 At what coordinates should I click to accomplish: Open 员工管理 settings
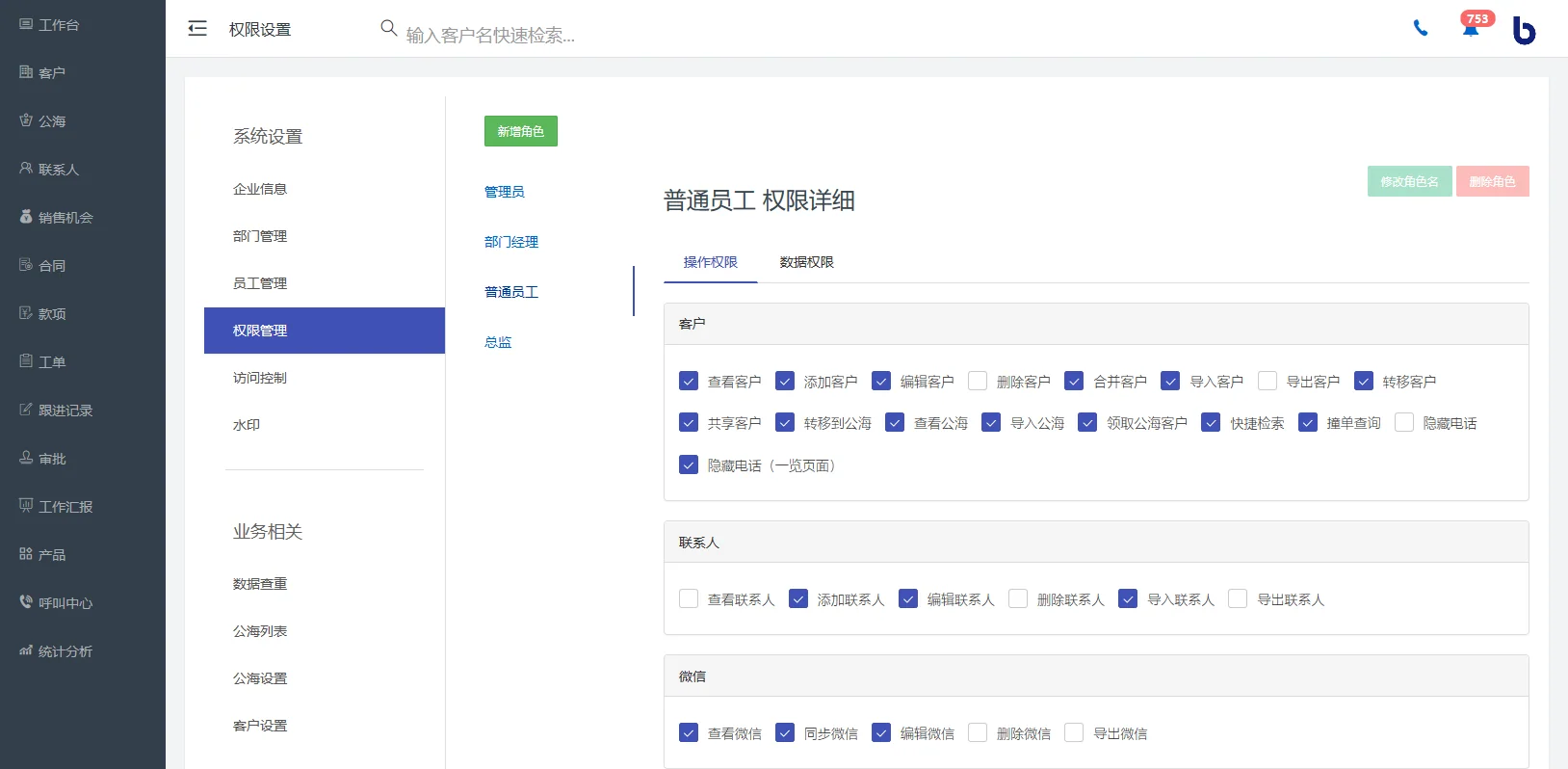[x=260, y=283]
